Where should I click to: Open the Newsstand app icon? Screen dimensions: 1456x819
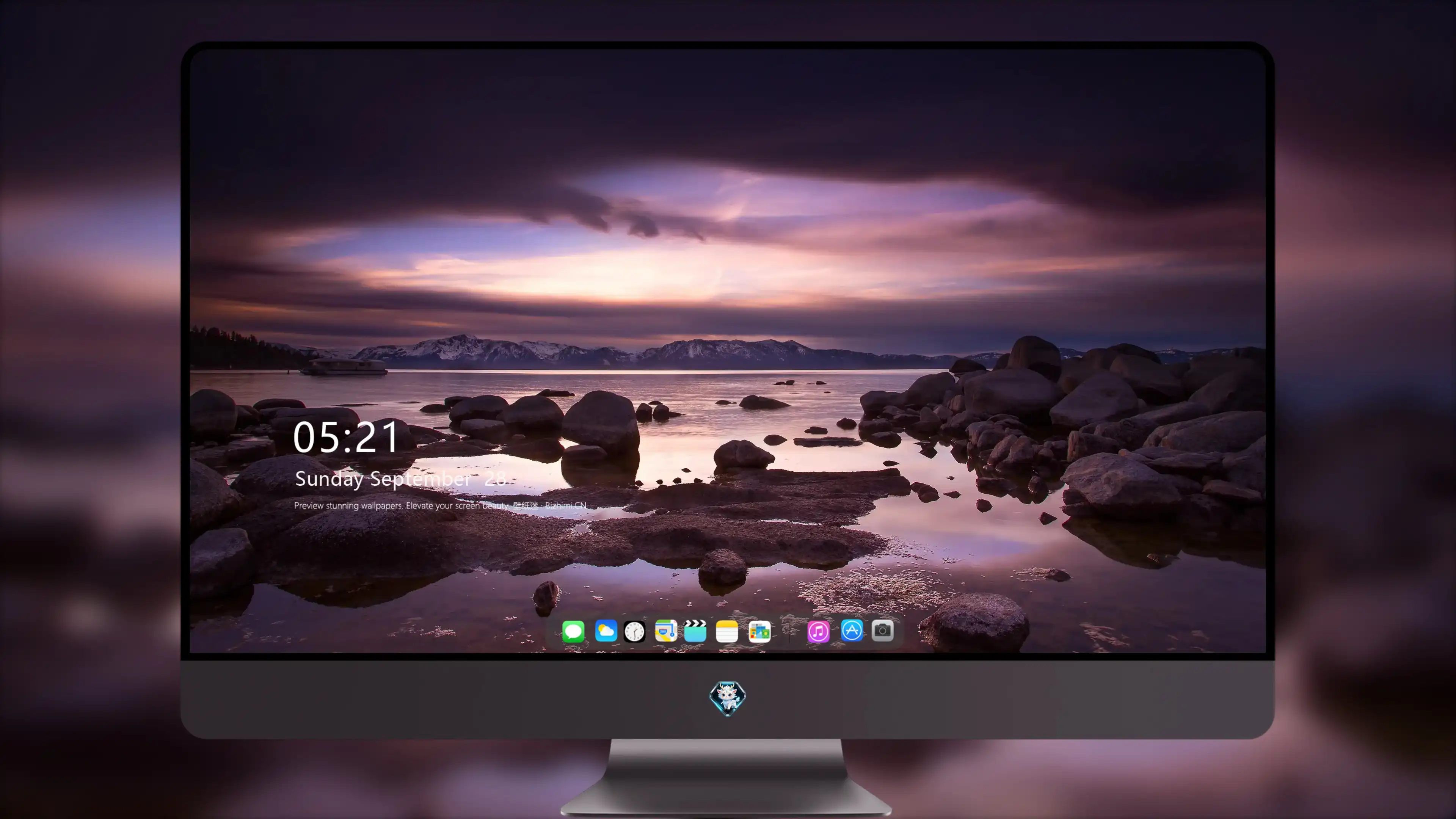pyautogui.click(x=759, y=631)
